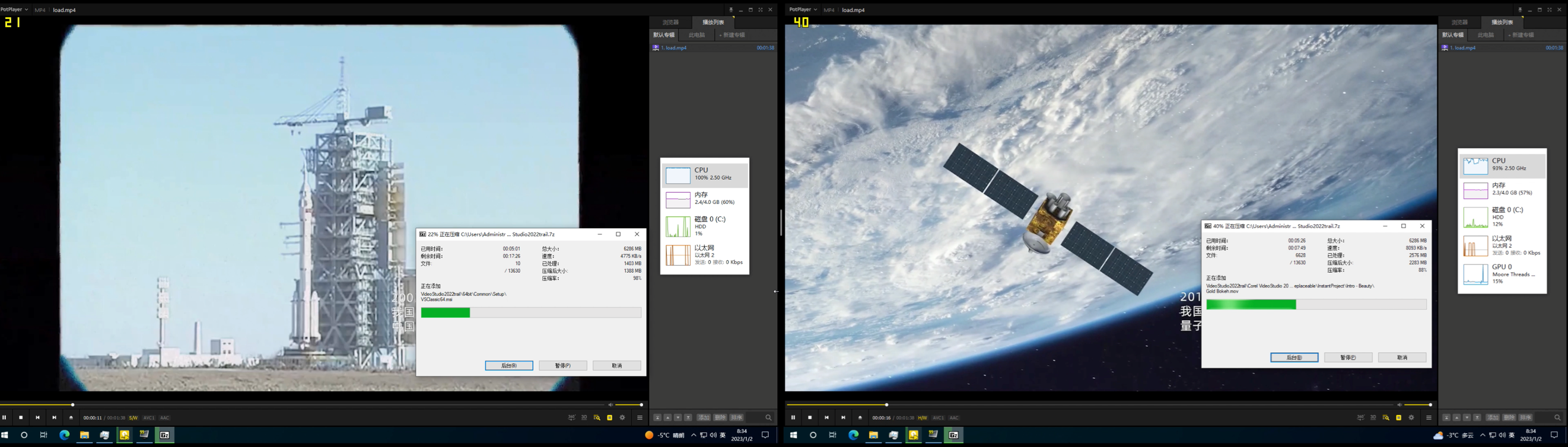Expand the tray chevron next to -5°C 晴朗
1568x447 pixels.
pos(694,436)
